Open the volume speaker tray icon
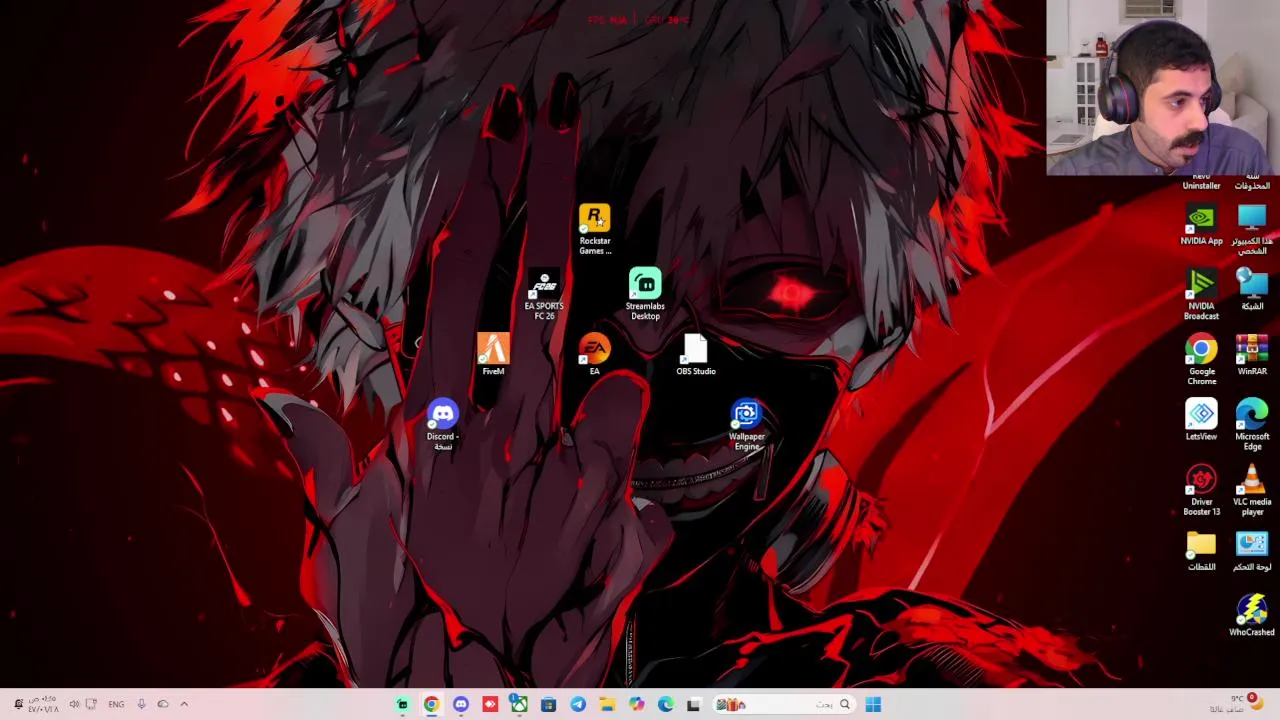Image resolution: width=1280 pixels, height=720 pixels. coord(74,704)
